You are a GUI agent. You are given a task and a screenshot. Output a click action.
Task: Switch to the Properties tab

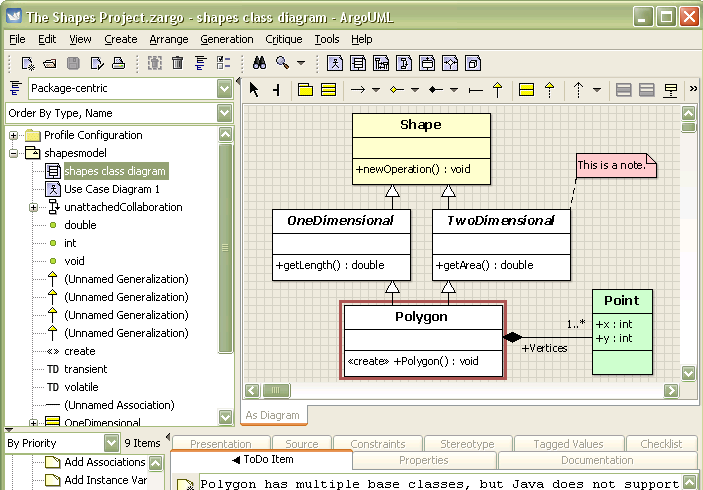pos(424,460)
